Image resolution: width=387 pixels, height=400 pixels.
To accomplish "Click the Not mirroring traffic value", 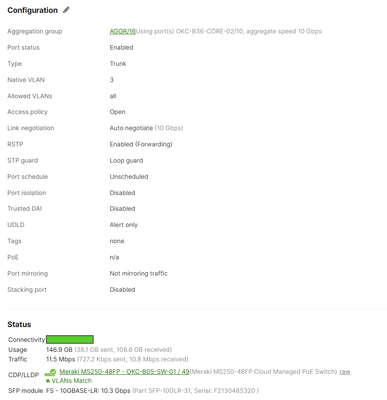I will (x=139, y=273).
